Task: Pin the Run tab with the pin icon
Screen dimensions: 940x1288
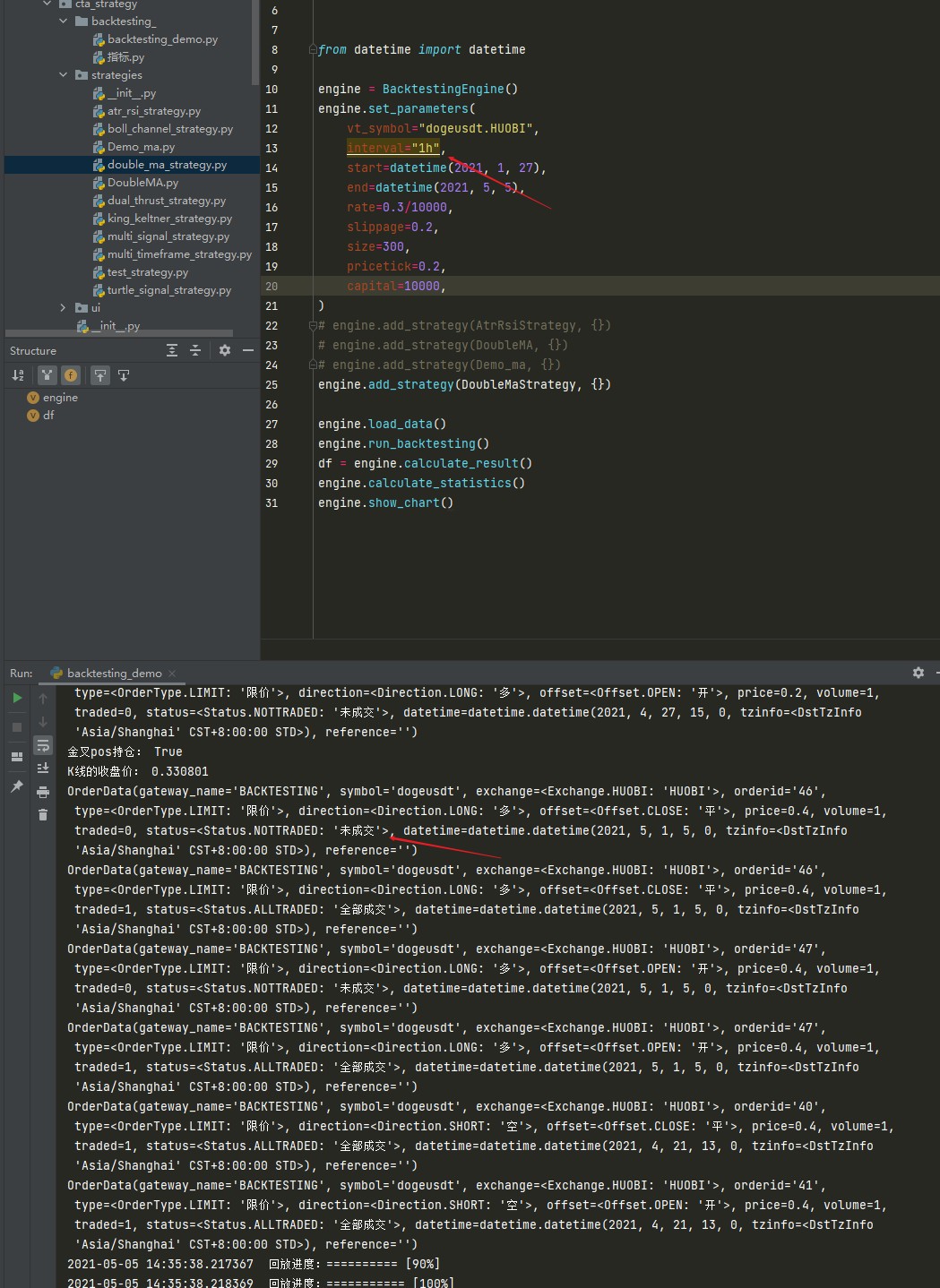Action: coord(17,786)
